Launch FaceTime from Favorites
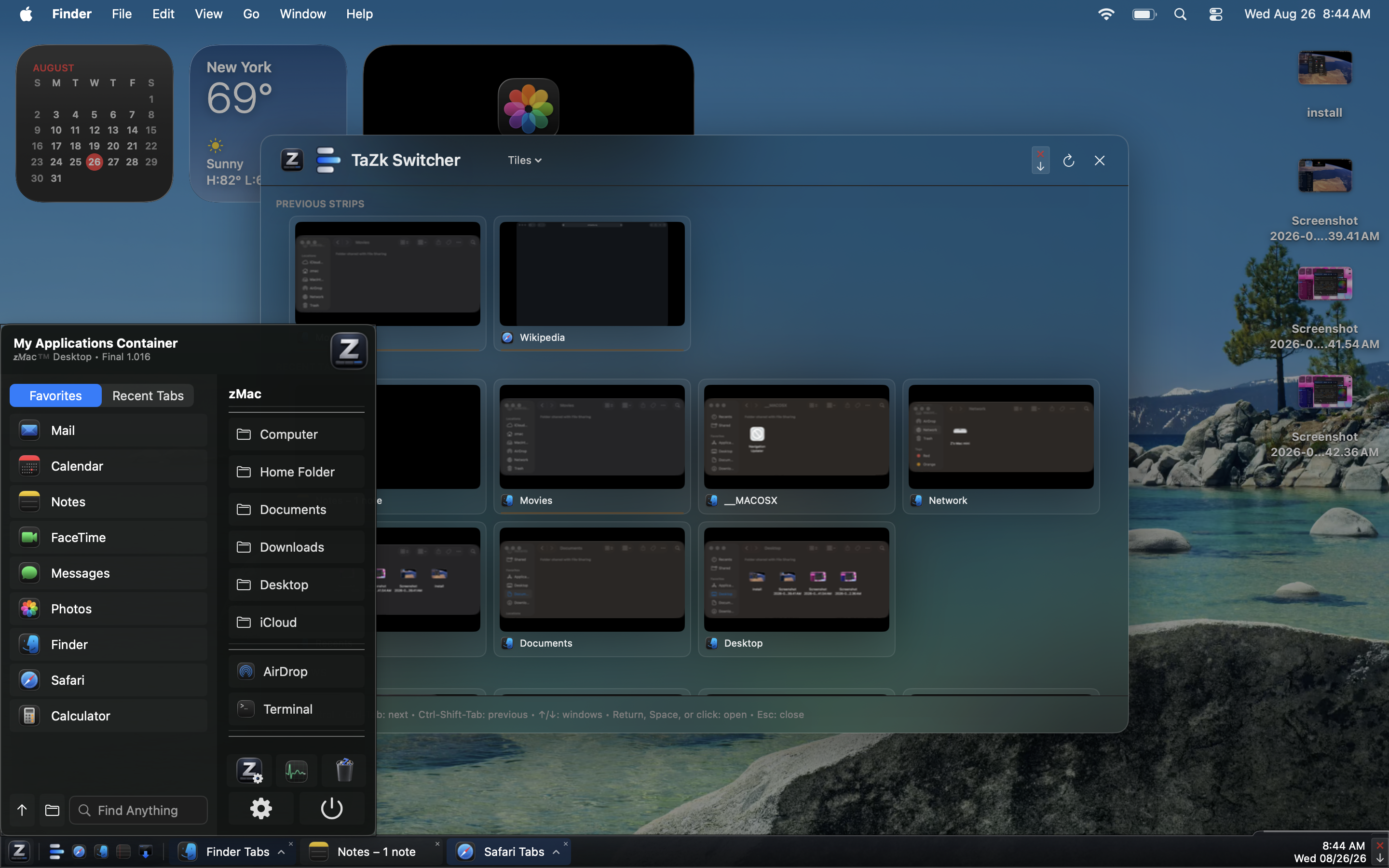This screenshot has width=1389, height=868. point(109,537)
